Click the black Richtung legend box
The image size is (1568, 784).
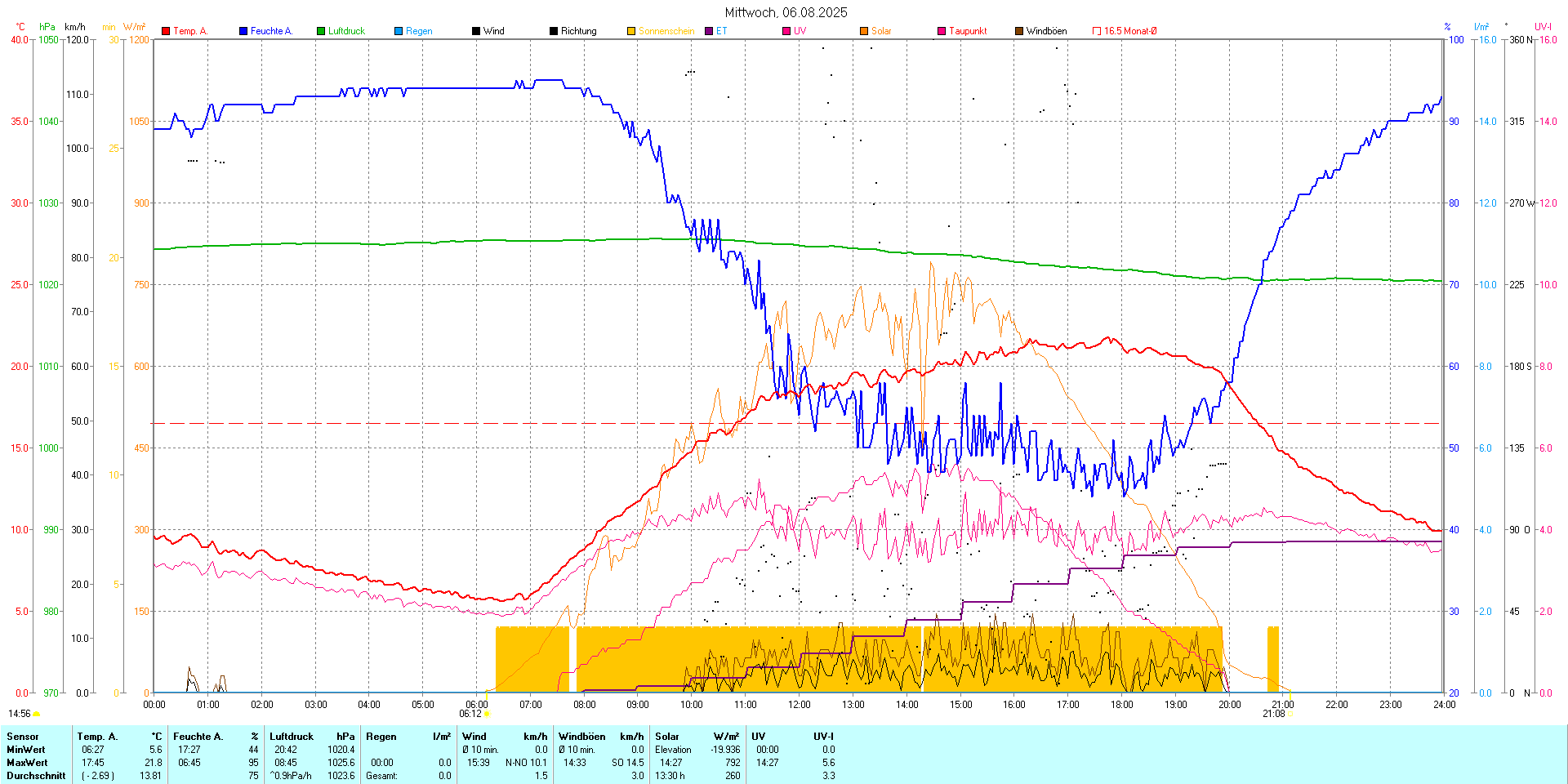(x=554, y=31)
